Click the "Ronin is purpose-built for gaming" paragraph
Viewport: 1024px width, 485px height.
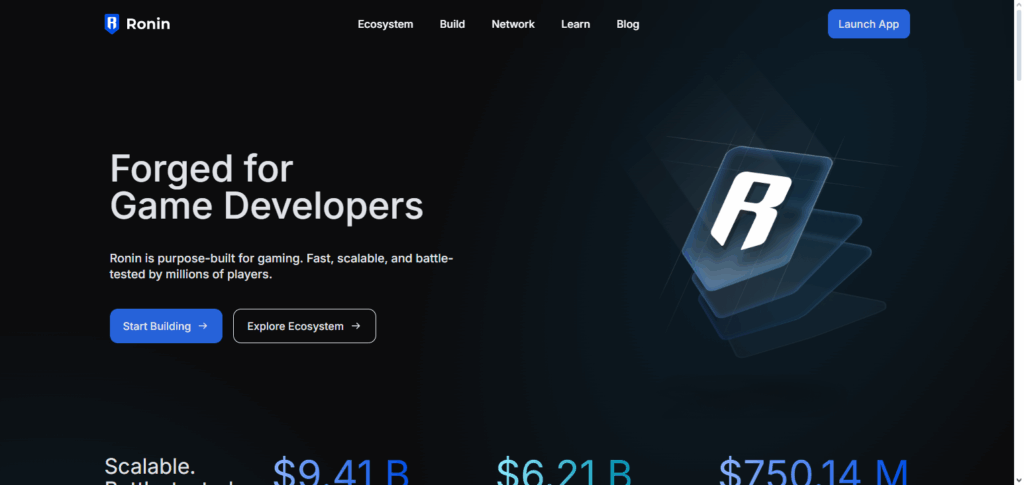pos(281,266)
